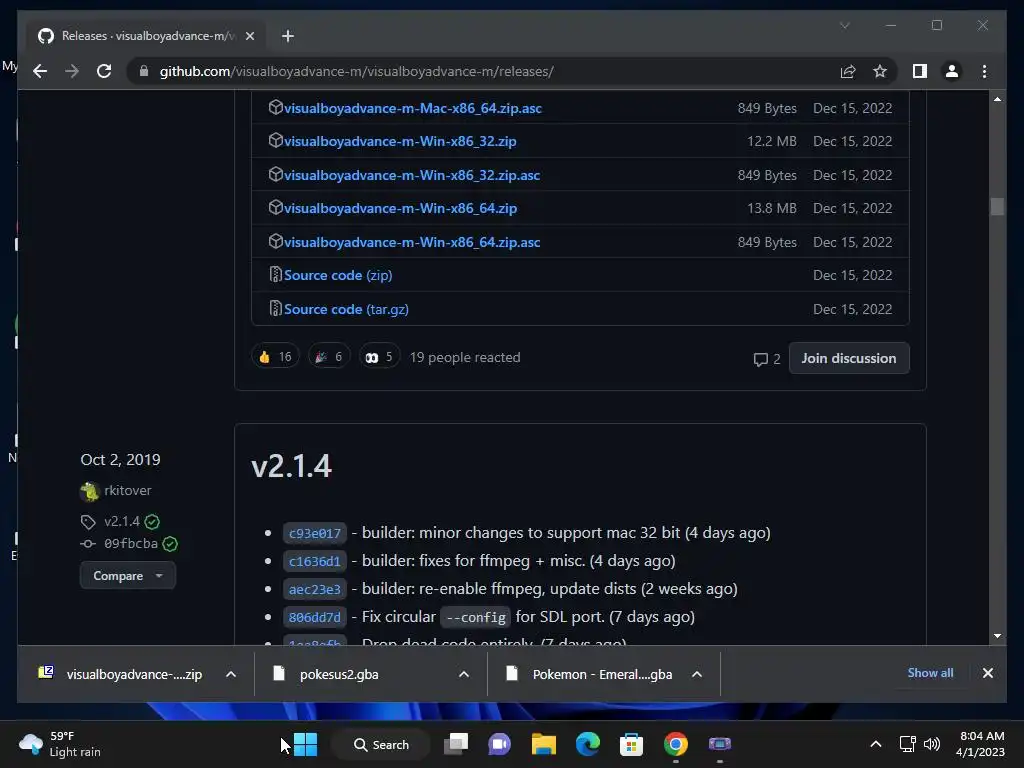Open Microsoft Edge from the taskbar
The height and width of the screenshot is (768, 1024).
pyautogui.click(x=587, y=744)
